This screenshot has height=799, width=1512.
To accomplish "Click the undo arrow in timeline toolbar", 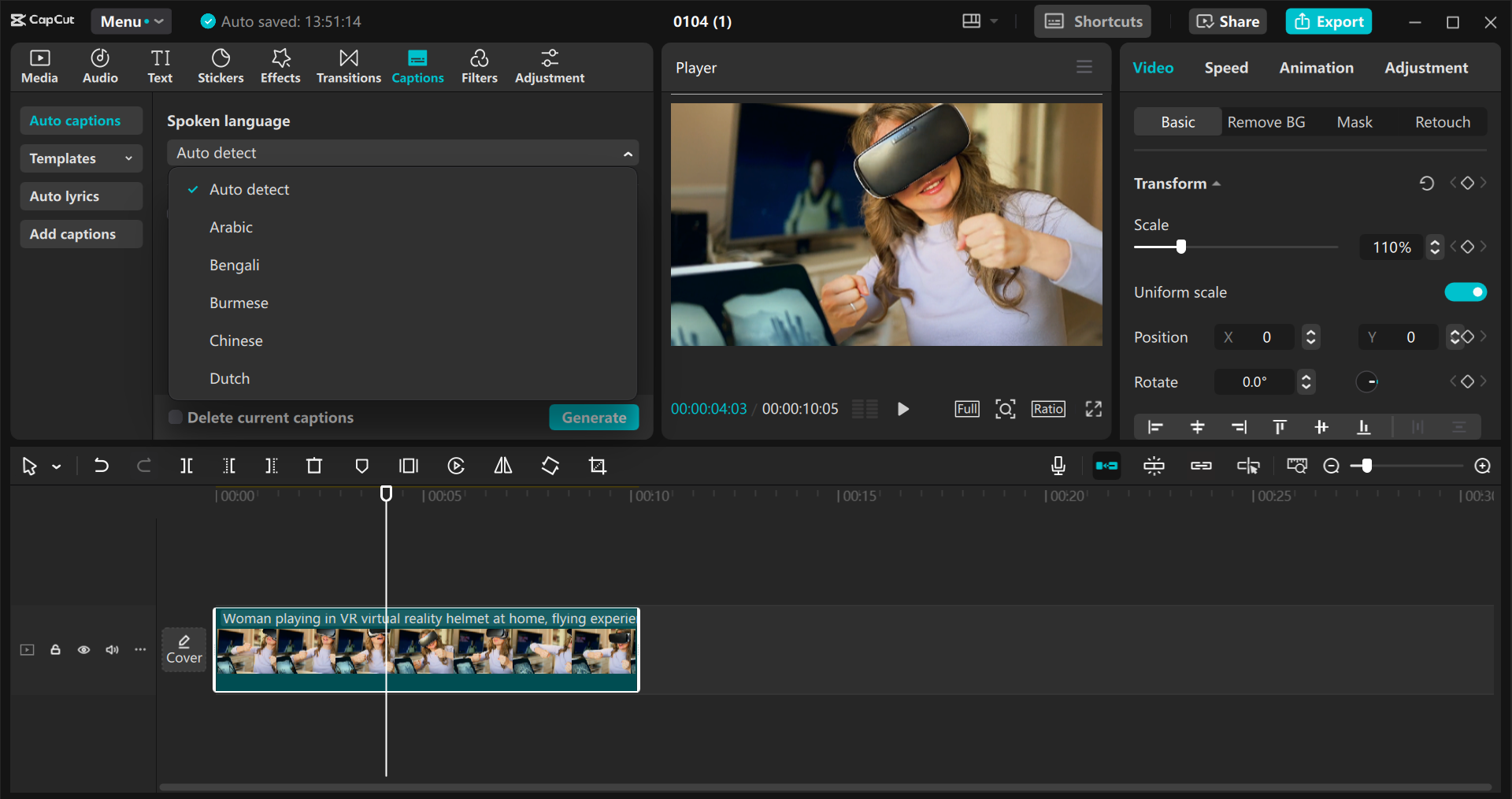I will (101, 466).
